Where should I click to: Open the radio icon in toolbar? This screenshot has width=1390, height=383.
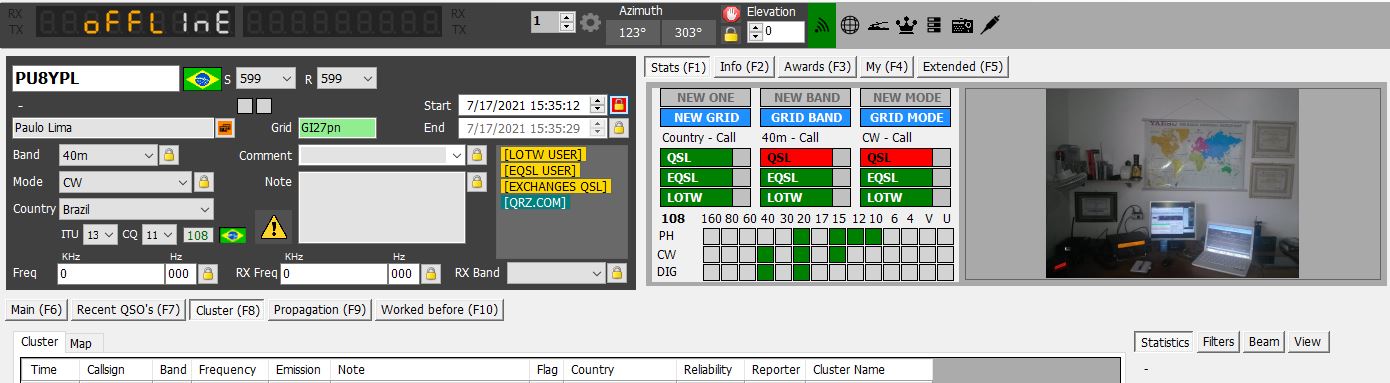point(963,26)
